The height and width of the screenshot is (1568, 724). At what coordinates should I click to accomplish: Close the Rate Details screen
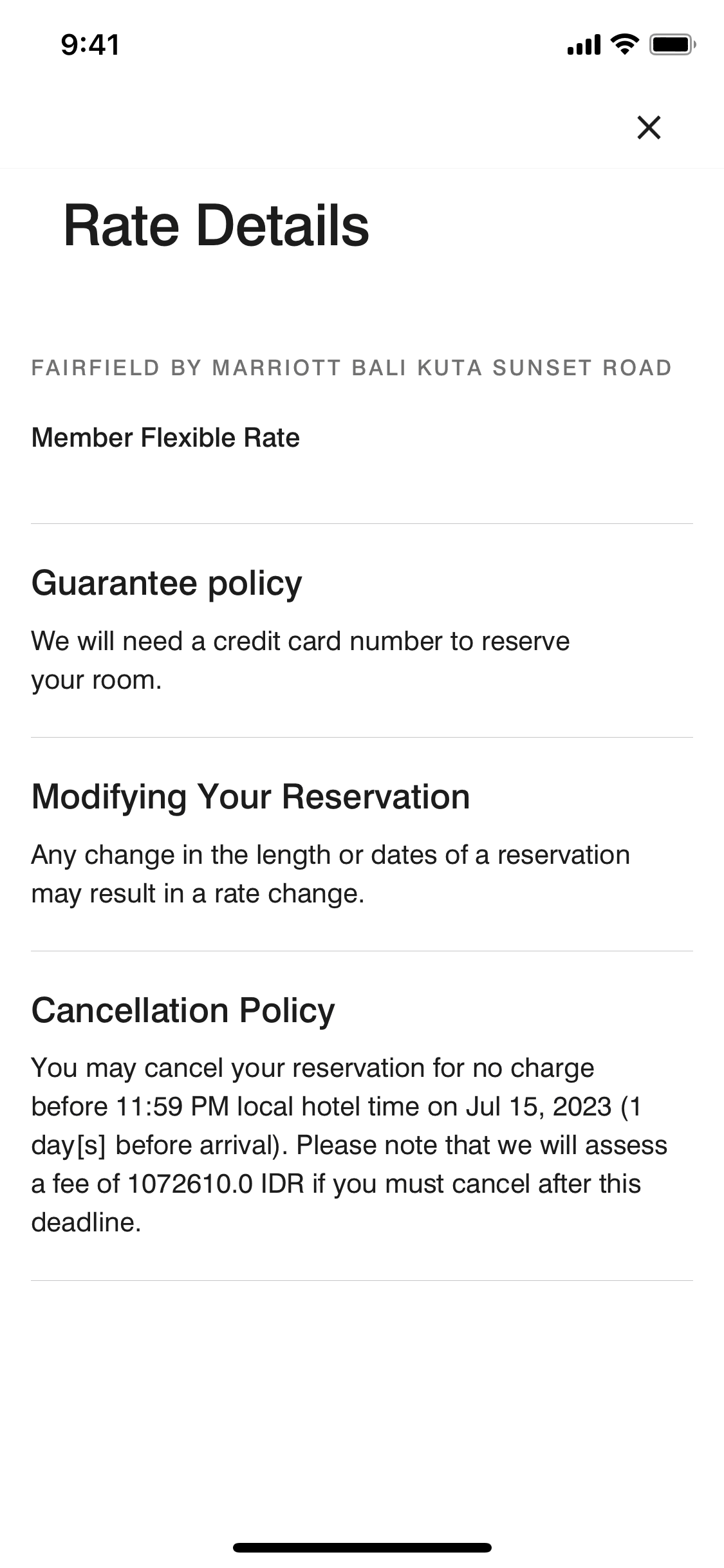(x=649, y=127)
